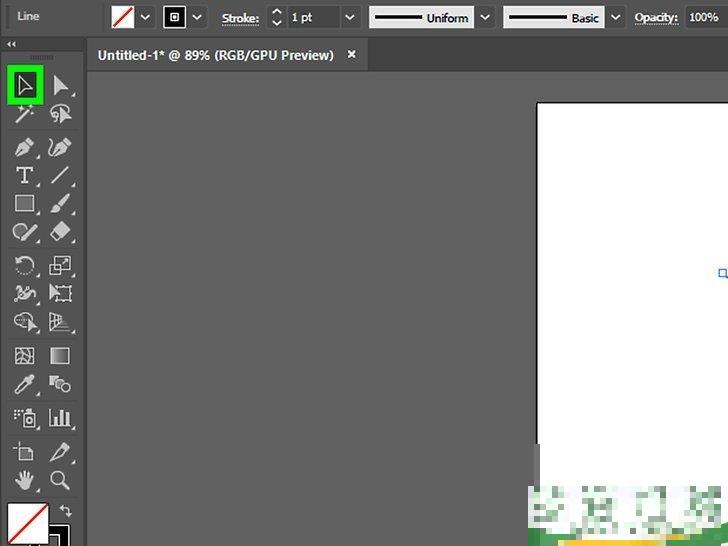
Task: Adjust stroke weight with stepper arrows
Action: 277,18
